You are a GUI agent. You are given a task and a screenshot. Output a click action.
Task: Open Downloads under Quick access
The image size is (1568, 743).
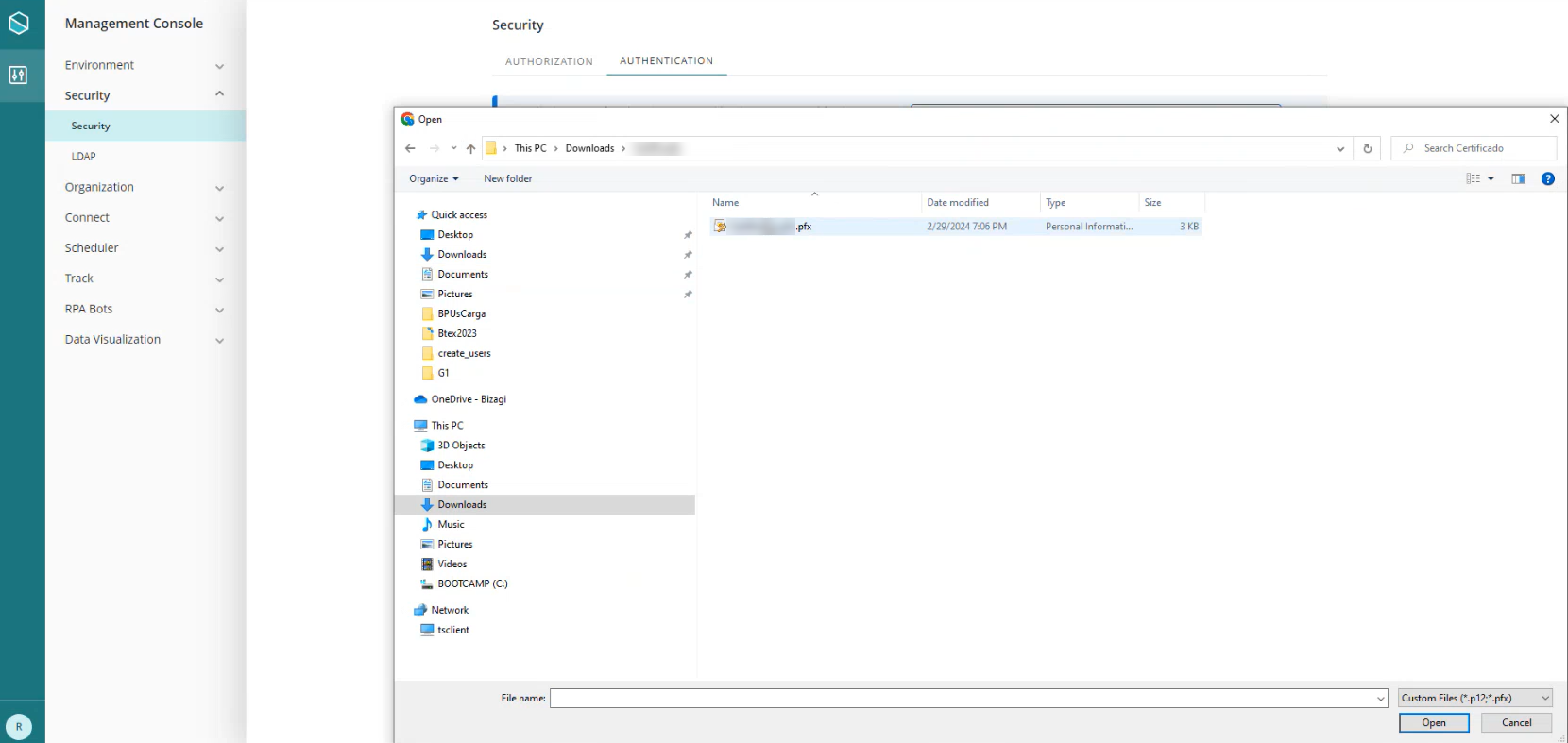pyautogui.click(x=462, y=255)
